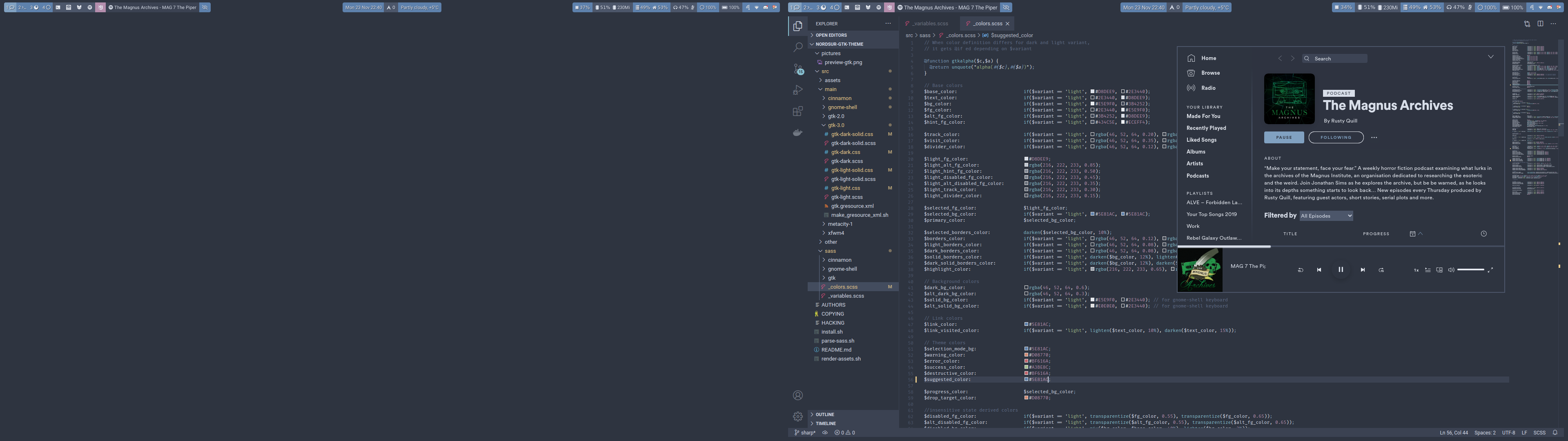Click the blue PAUSE button
This screenshot has height=441, width=1568.
click(1284, 138)
